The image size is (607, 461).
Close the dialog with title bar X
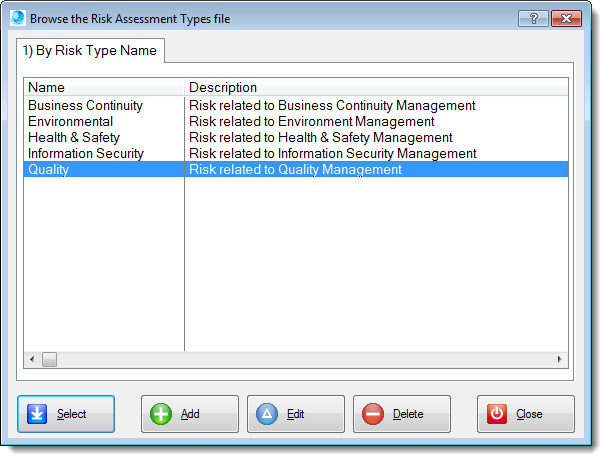tap(566, 18)
